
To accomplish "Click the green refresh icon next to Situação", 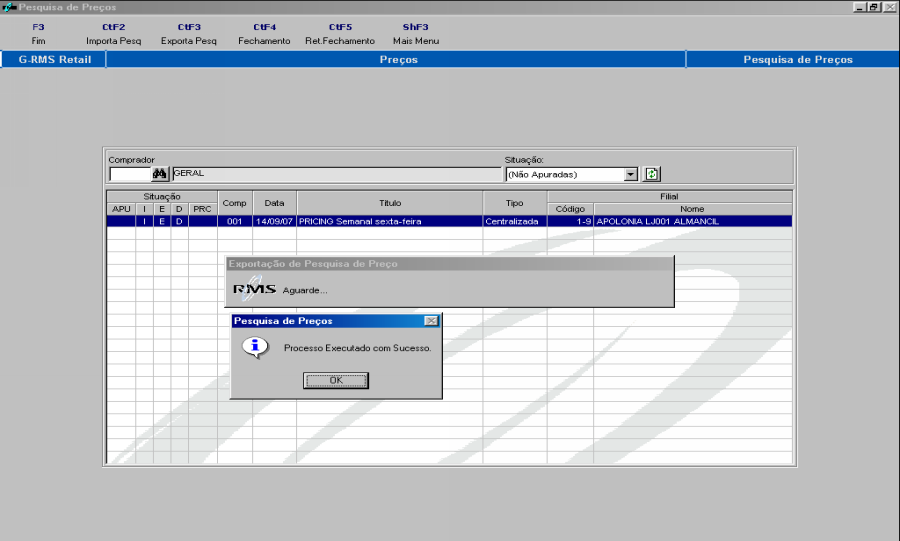I will (651, 174).
